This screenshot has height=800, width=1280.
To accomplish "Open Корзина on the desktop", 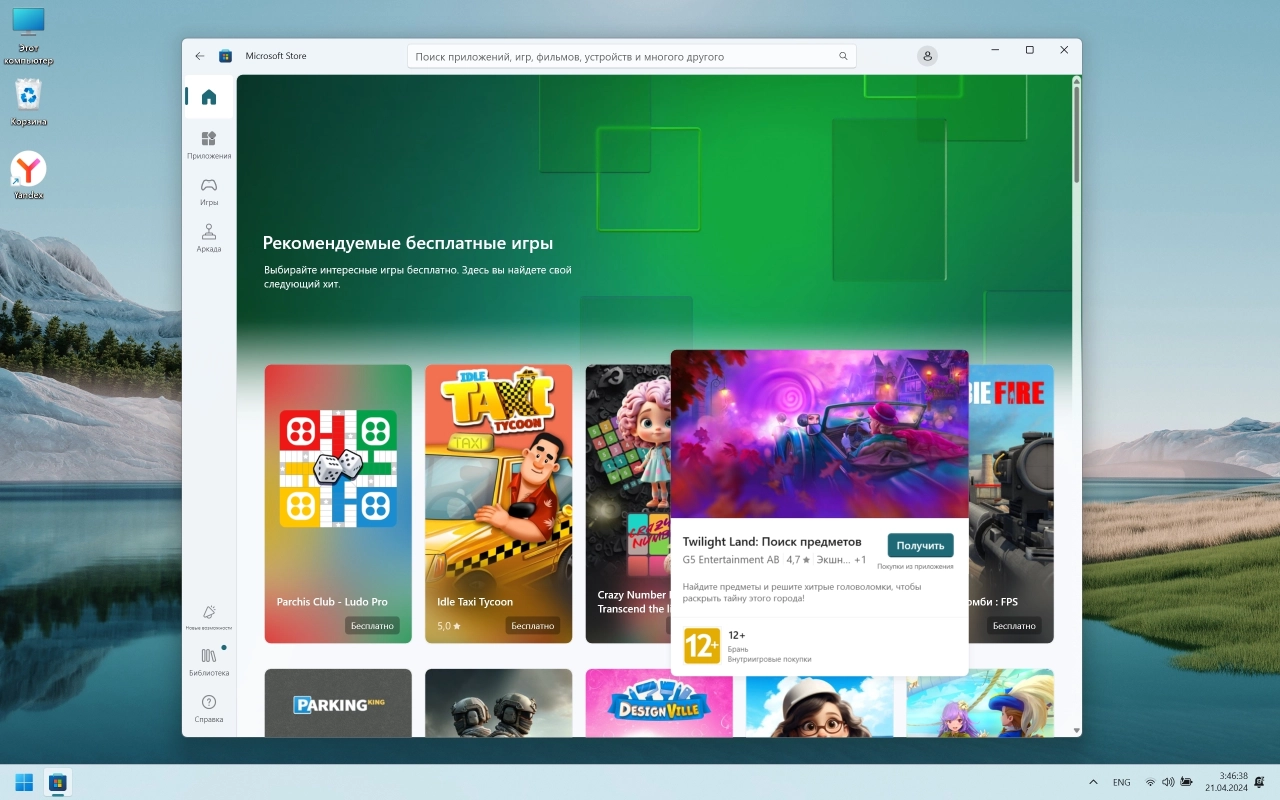I will tap(29, 103).
